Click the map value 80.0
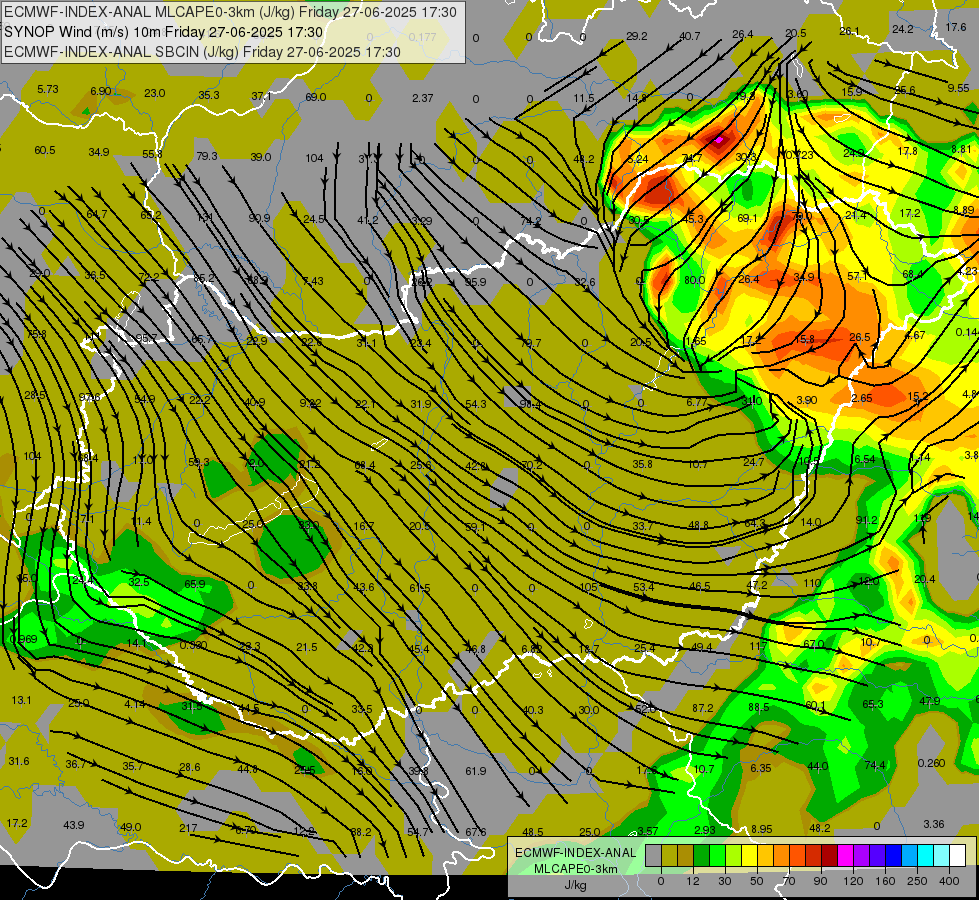 [x=694, y=280]
